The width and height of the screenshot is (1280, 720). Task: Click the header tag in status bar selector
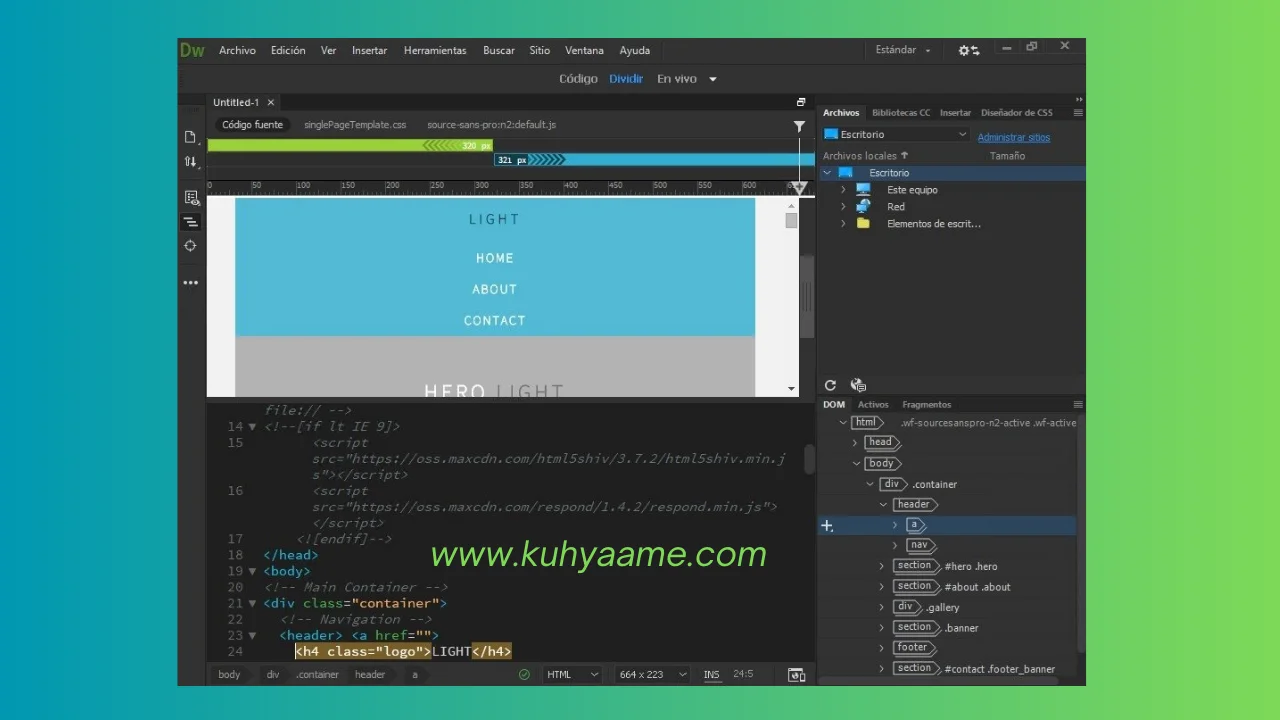pyautogui.click(x=370, y=675)
